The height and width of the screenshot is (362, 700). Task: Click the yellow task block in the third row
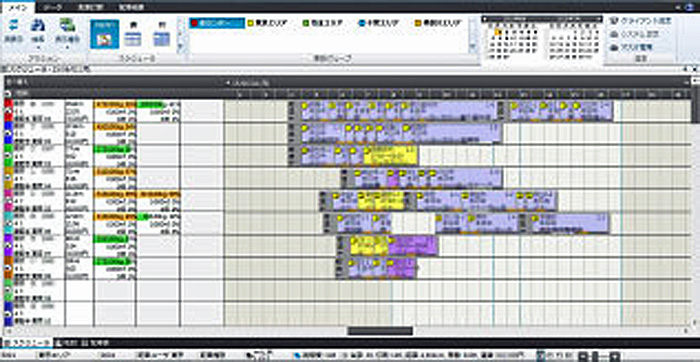[391, 155]
